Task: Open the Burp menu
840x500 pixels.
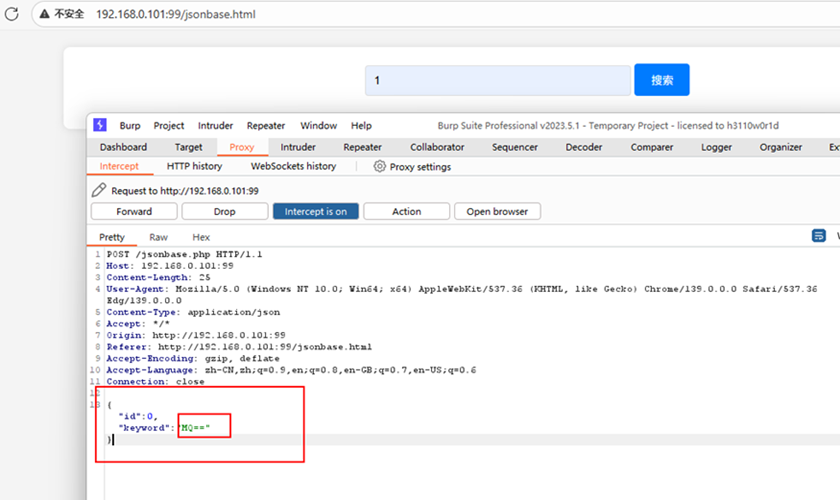Action: click(x=130, y=125)
